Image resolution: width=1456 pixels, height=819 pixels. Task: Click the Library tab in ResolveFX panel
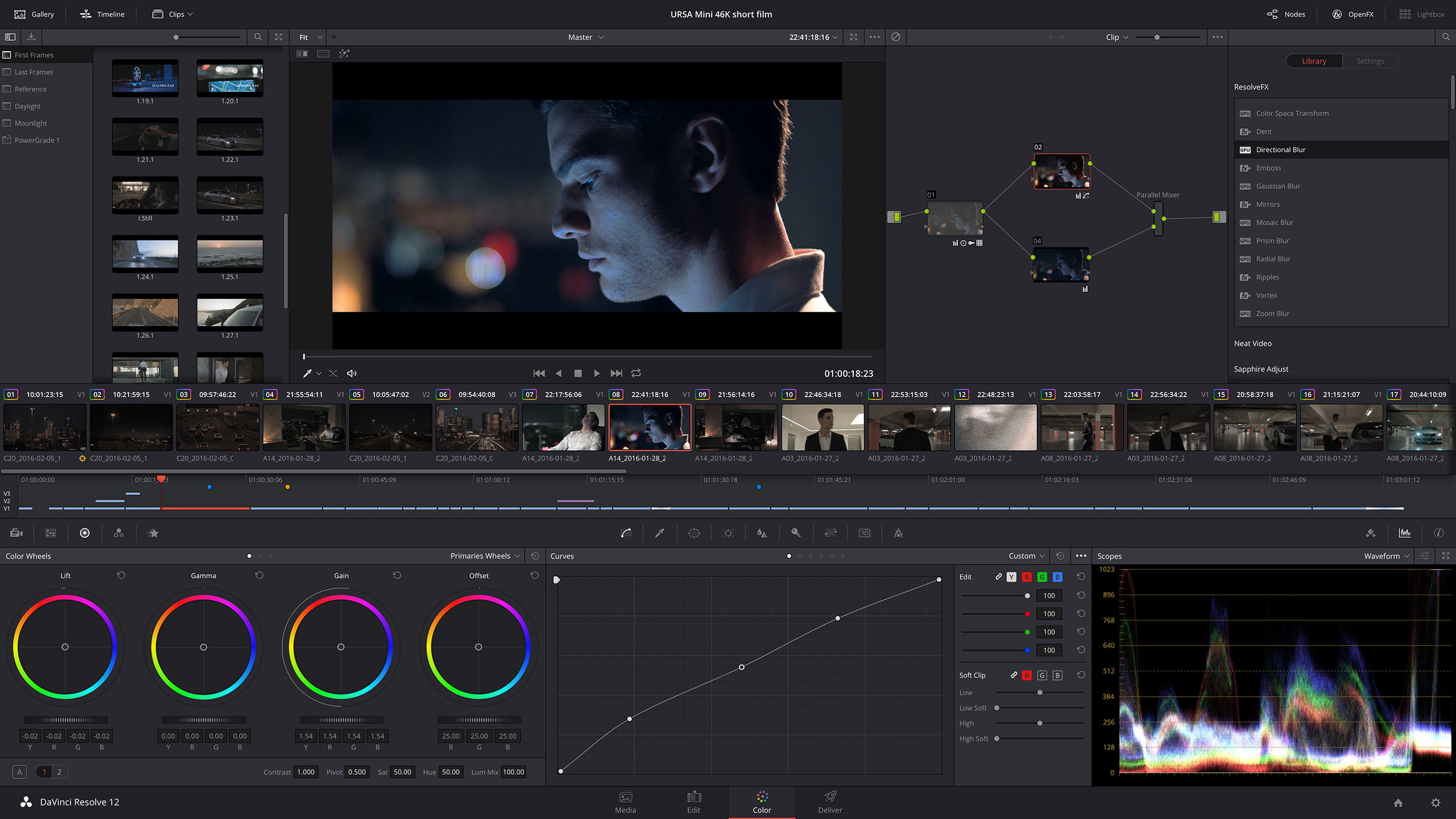coord(1313,61)
